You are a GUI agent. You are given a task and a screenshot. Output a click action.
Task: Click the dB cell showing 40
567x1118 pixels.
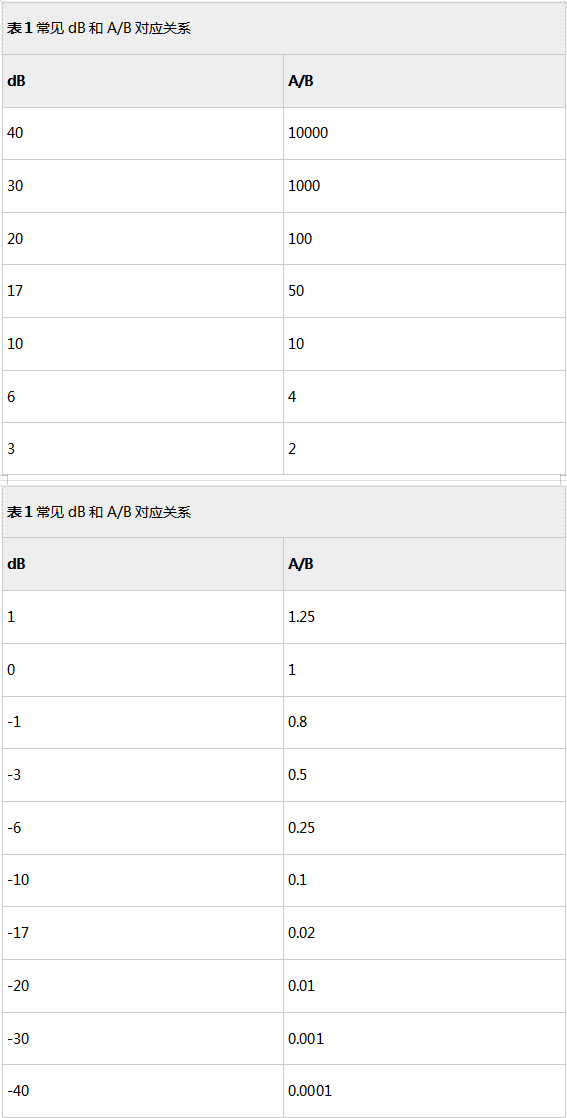(x=143, y=133)
